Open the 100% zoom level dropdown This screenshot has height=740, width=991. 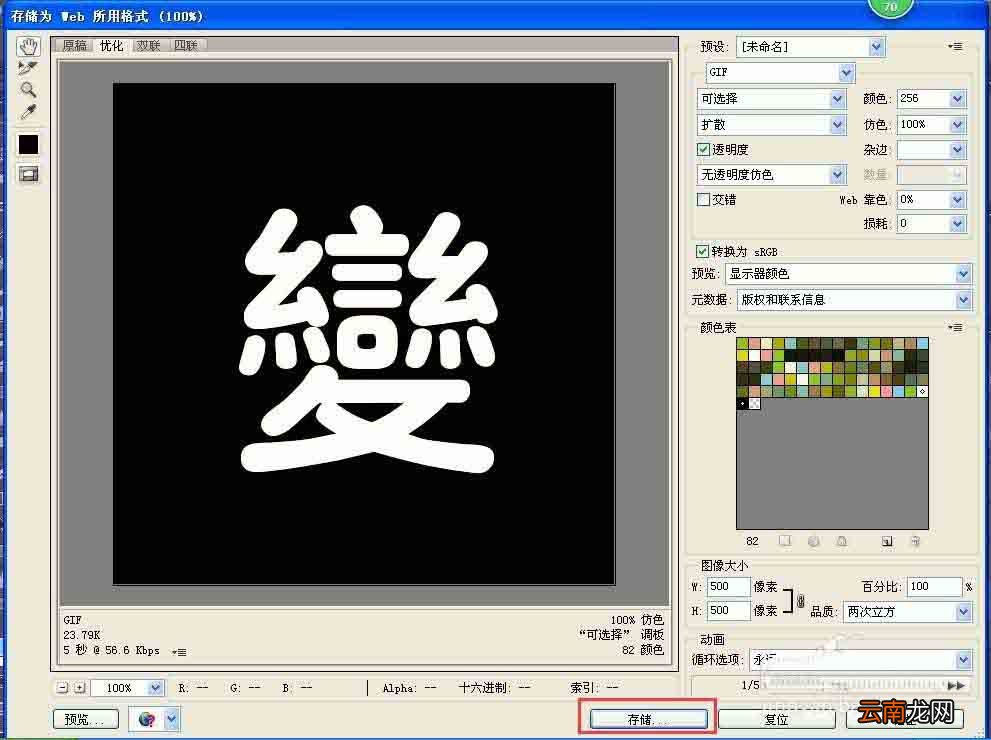click(127, 688)
